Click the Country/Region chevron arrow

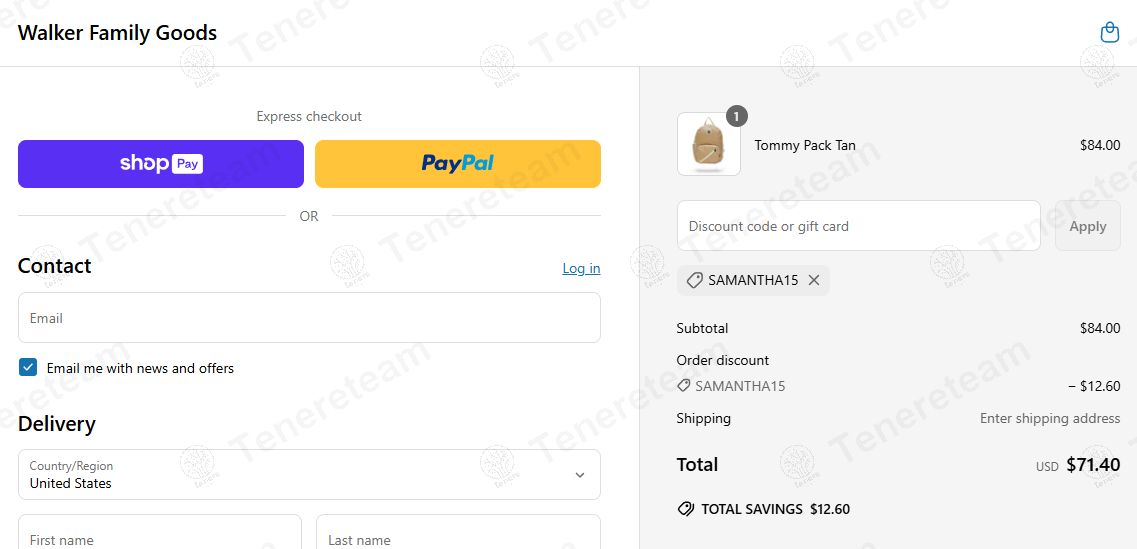pyautogui.click(x=580, y=475)
